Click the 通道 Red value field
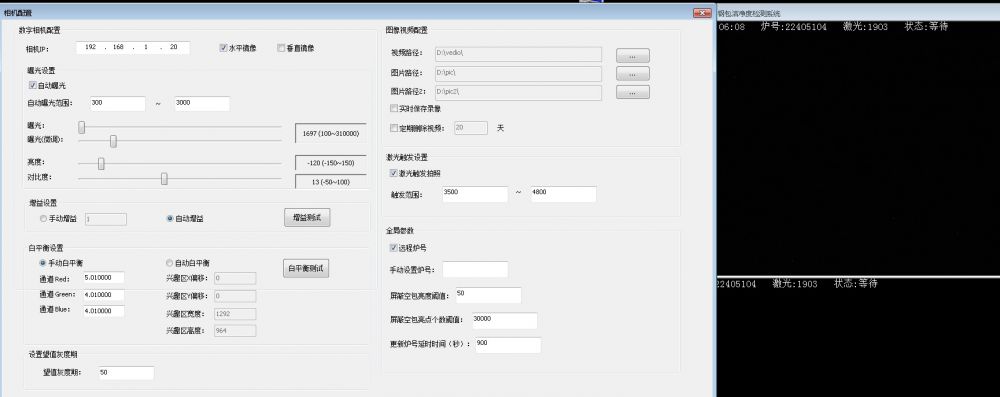Viewport: 1000px width, 397px height. pyautogui.click(x=103, y=278)
